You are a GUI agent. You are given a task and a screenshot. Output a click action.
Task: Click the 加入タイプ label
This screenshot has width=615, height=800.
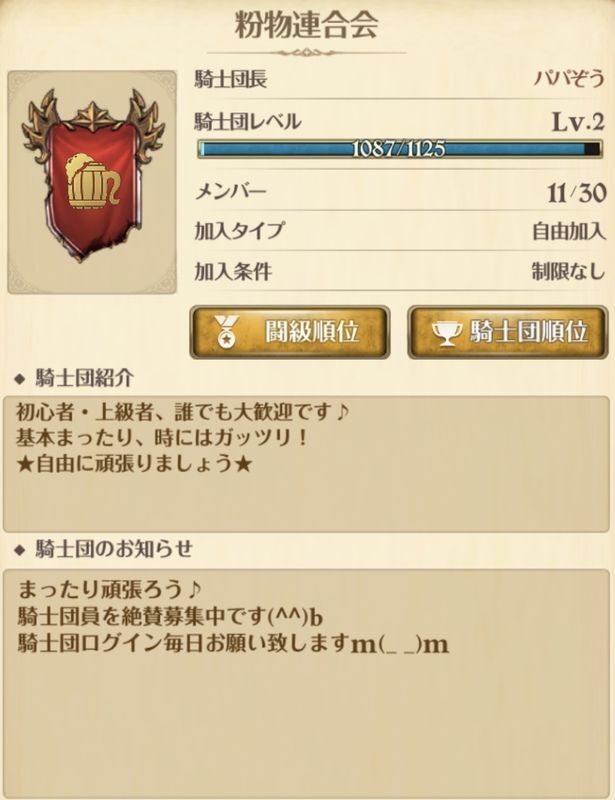pyautogui.click(x=238, y=231)
